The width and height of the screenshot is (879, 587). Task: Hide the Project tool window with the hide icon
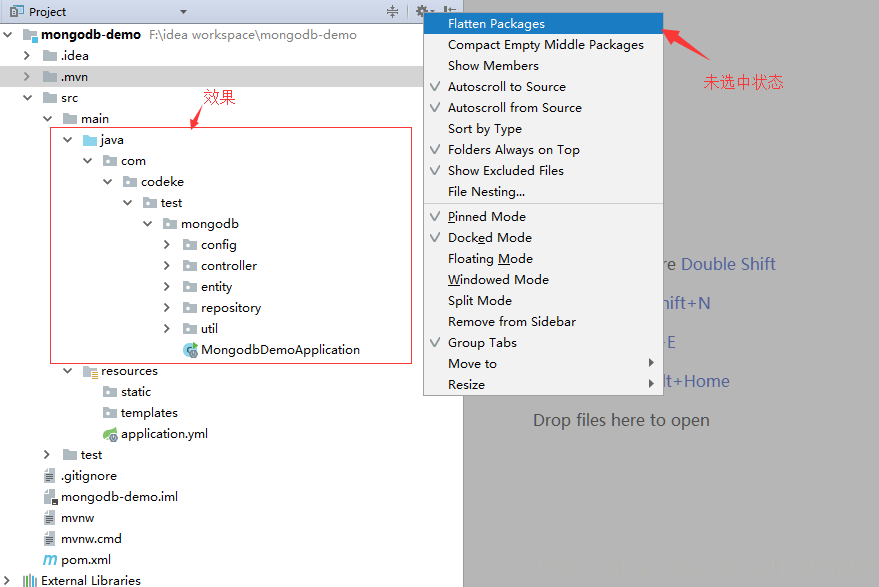(x=450, y=9)
